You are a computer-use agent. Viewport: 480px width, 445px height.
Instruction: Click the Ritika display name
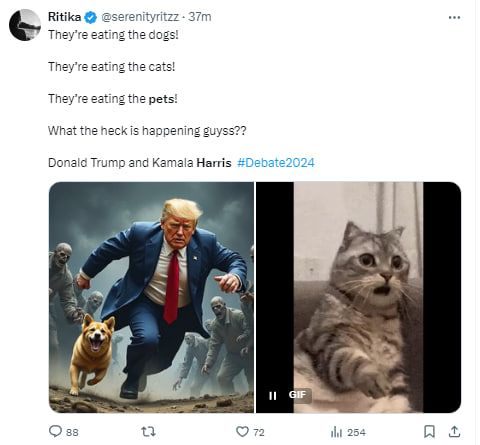64,17
